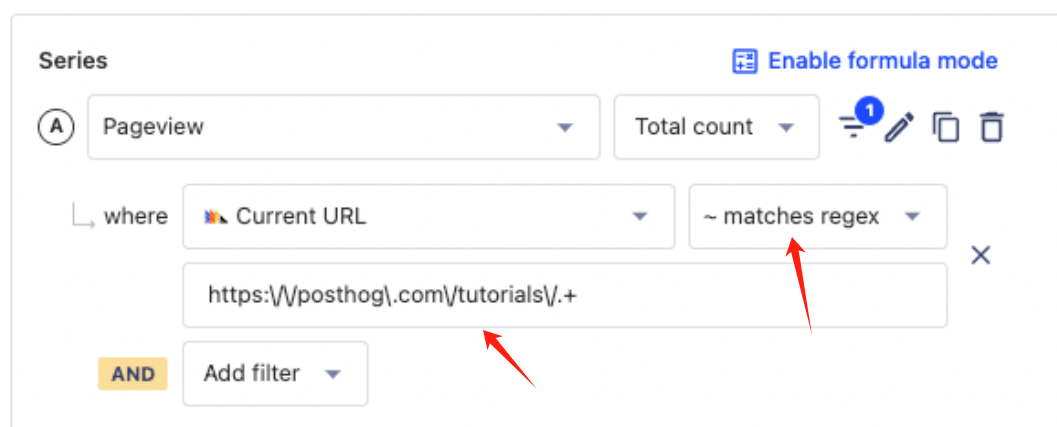The width and height of the screenshot is (1057, 427).
Task: Click the formula mode calculator icon
Action: pos(745,61)
